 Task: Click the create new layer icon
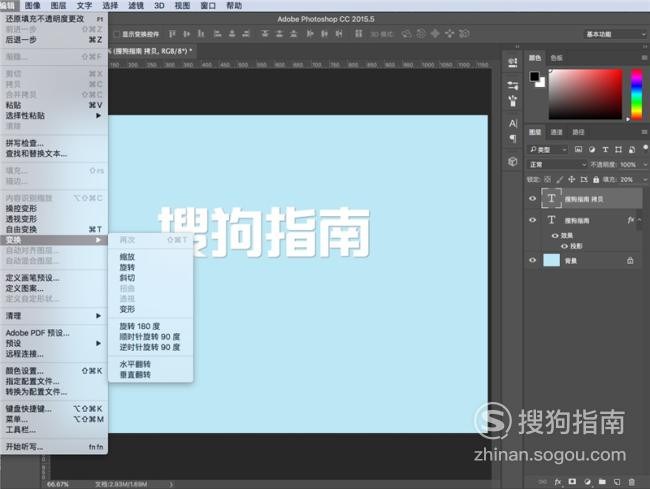[x=617, y=482]
